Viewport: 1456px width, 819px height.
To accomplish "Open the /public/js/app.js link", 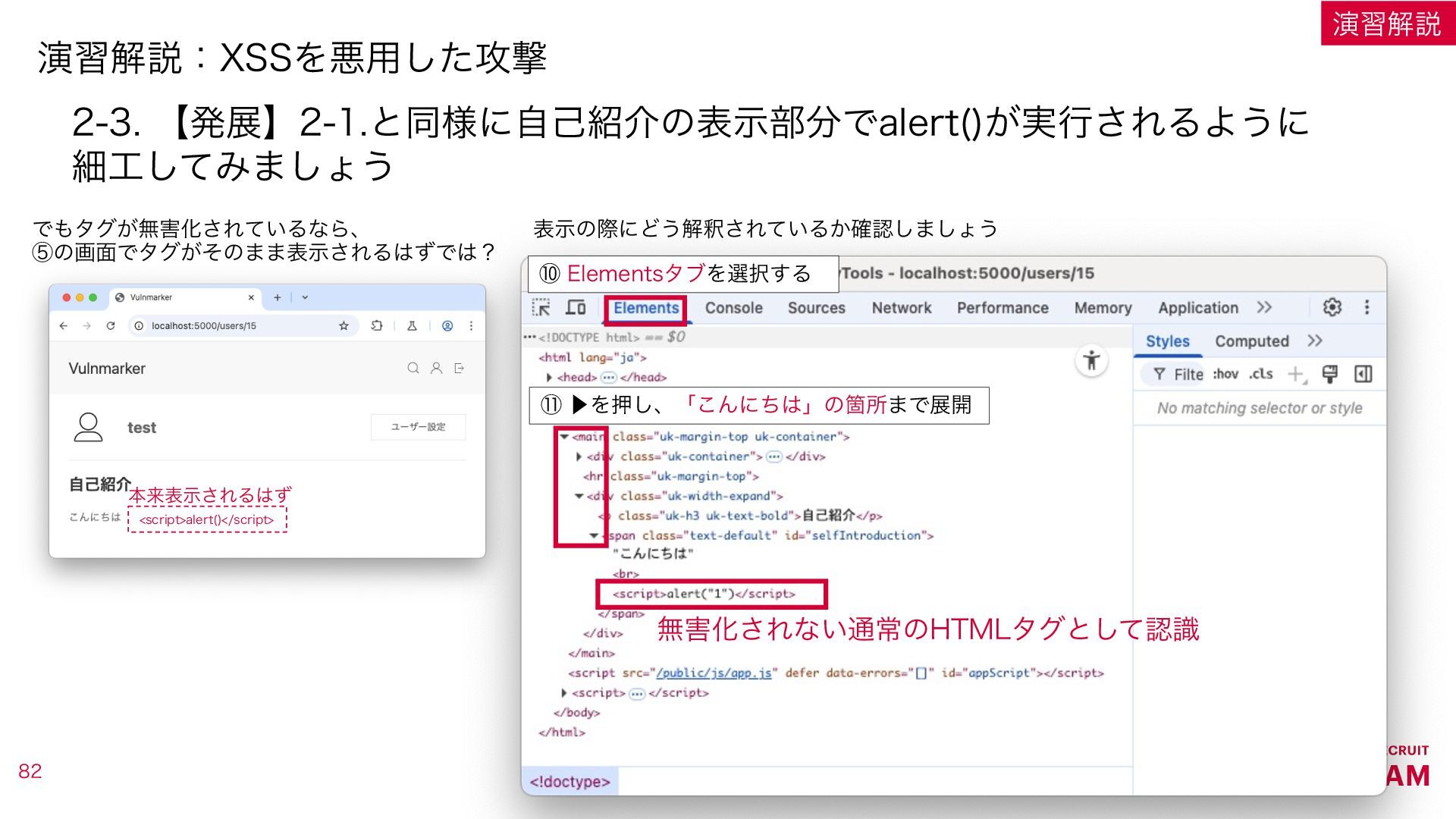I will coord(714,673).
